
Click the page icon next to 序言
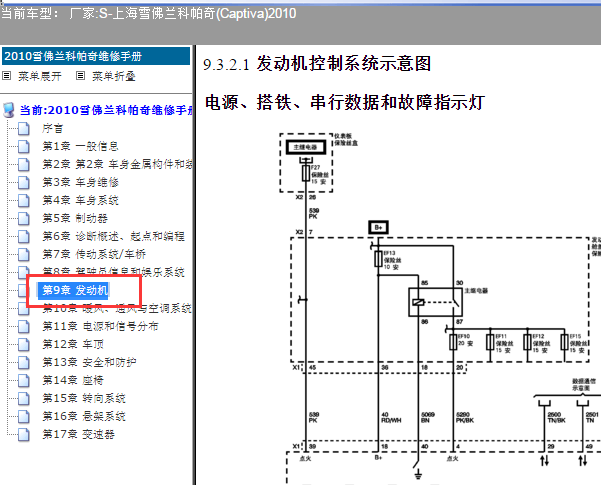24,128
